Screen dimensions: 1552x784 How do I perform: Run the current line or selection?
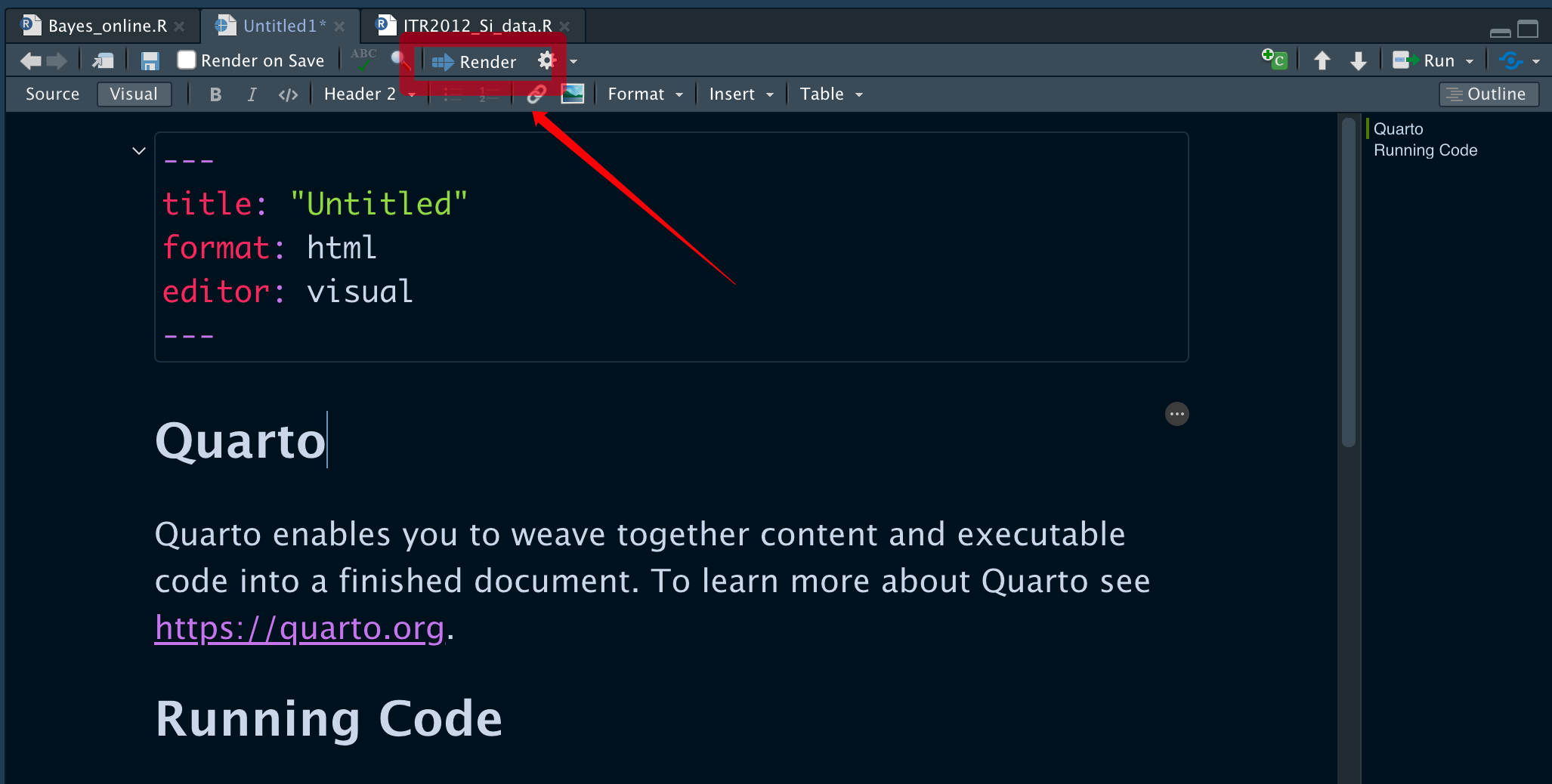[x=1424, y=60]
